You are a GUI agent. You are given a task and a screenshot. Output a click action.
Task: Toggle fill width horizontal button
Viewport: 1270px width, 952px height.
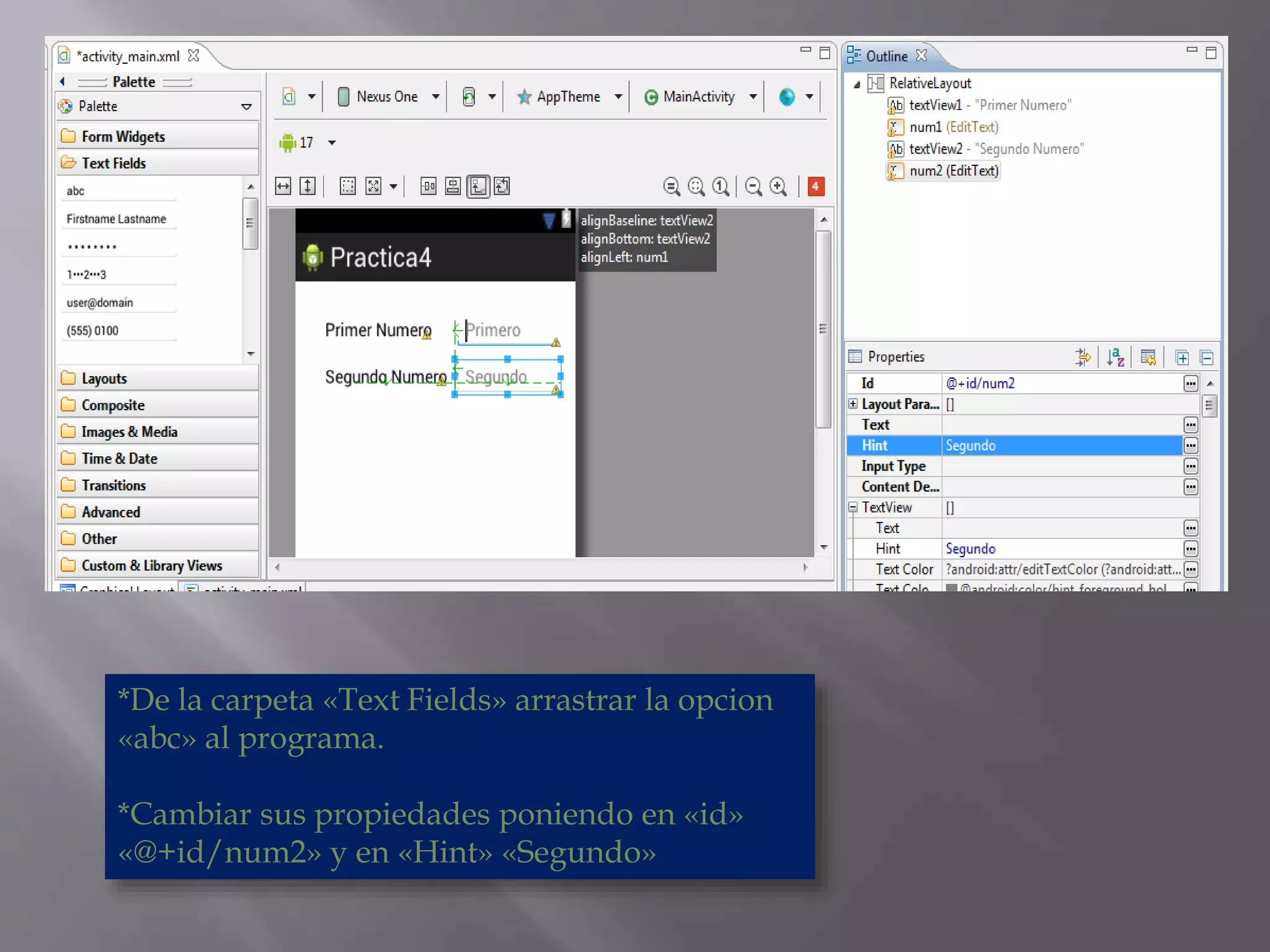(x=283, y=186)
